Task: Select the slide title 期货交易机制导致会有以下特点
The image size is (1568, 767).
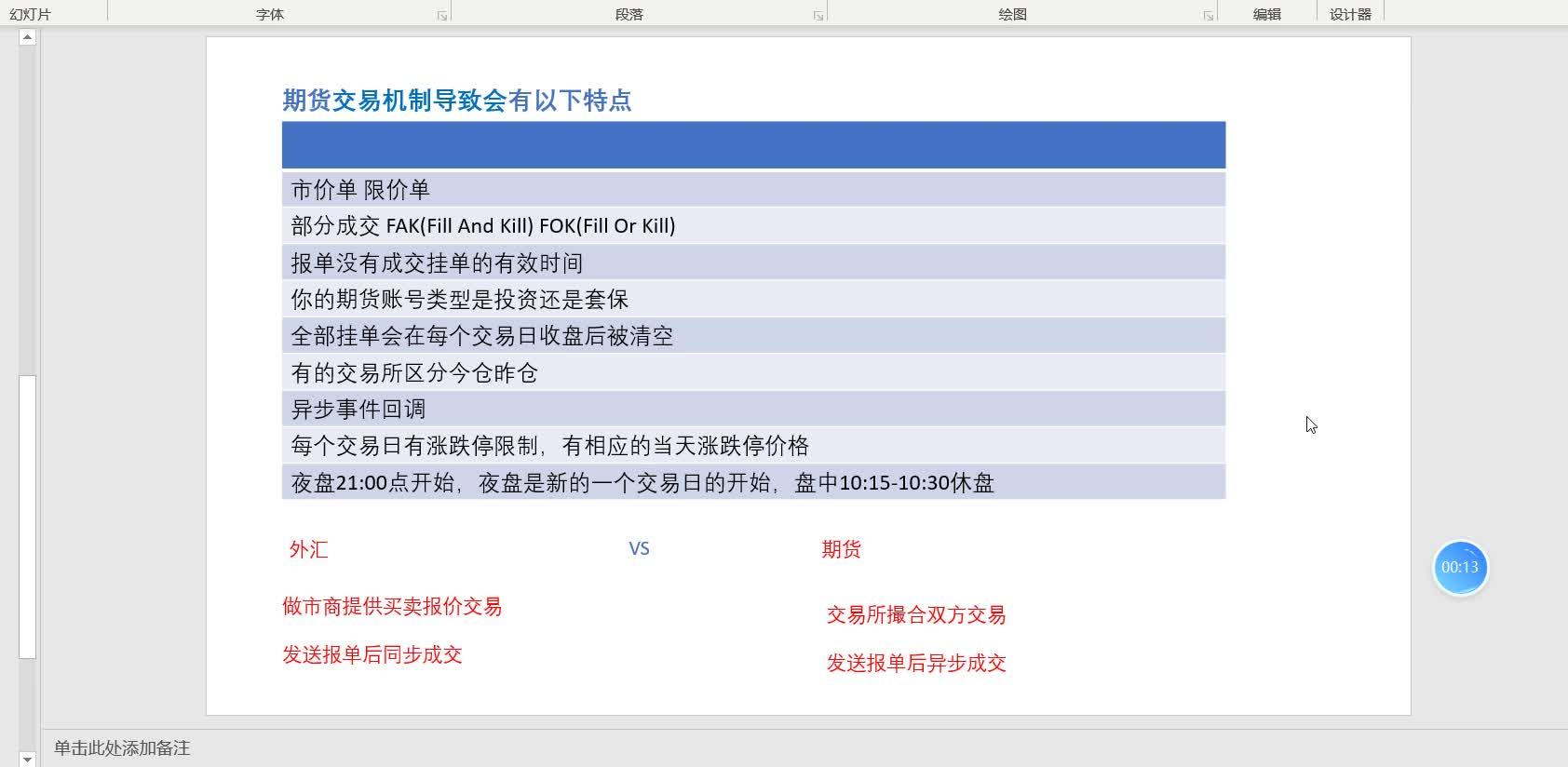Action: tap(457, 101)
